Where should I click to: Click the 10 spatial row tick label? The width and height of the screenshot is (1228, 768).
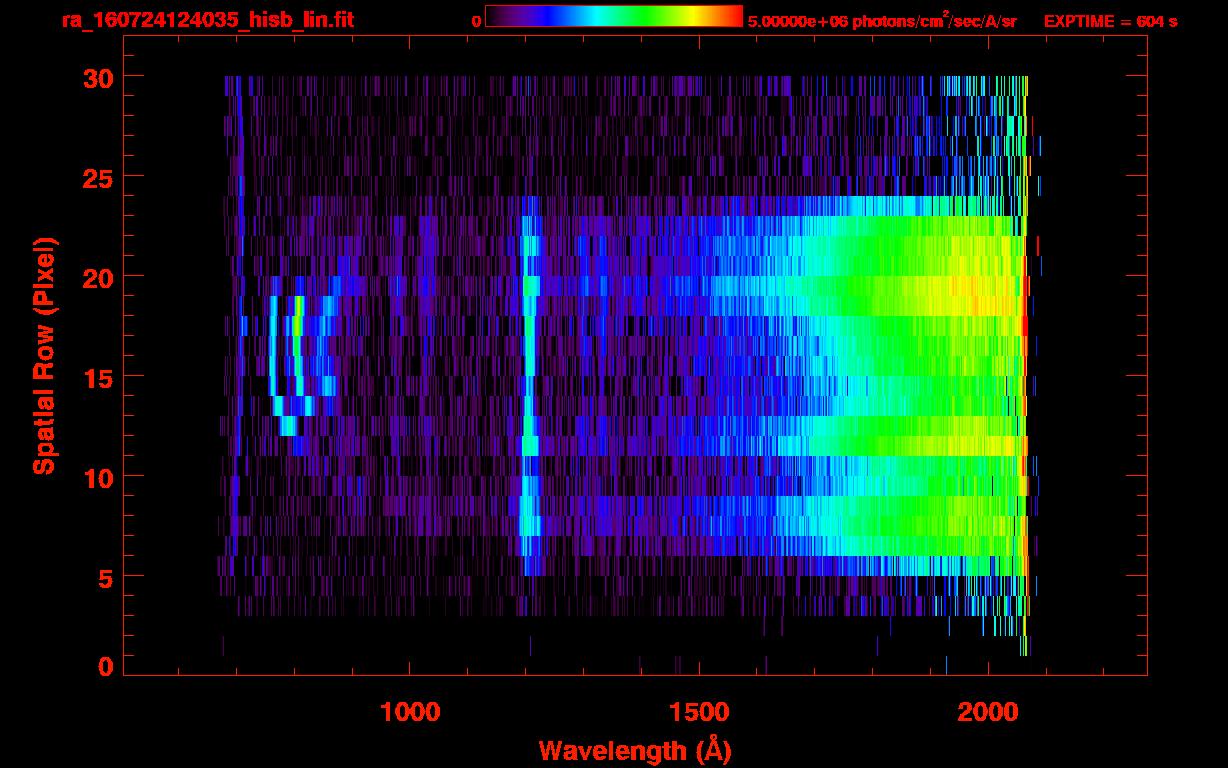coord(98,477)
